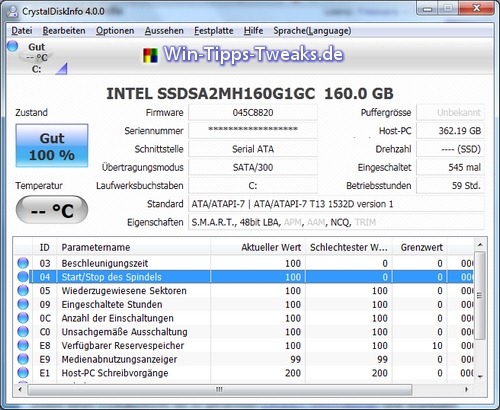
Task: Click the Eingeschaltet value 545 mal
Action: pyautogui.click(x=450, y=167)
